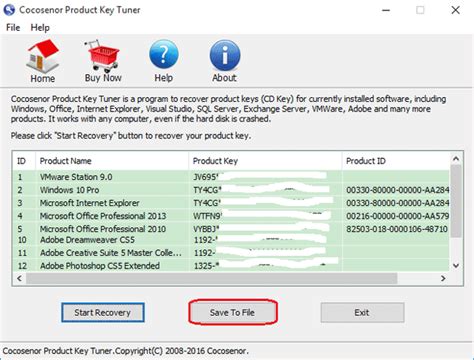Open the Buy Now shopping cart
474x360 pixels.
[103, 56]
